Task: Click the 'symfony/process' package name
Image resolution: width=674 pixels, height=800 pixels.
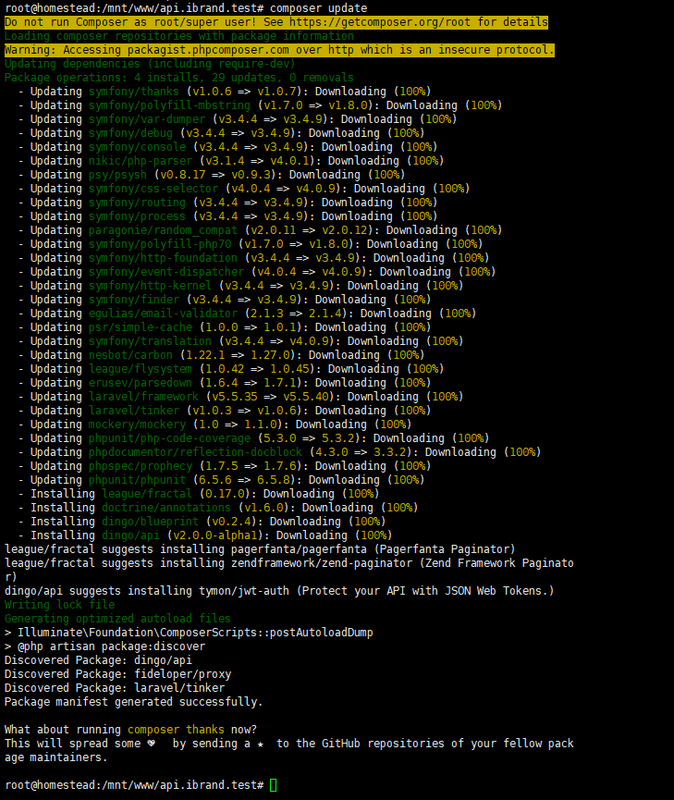Action: 137,216
